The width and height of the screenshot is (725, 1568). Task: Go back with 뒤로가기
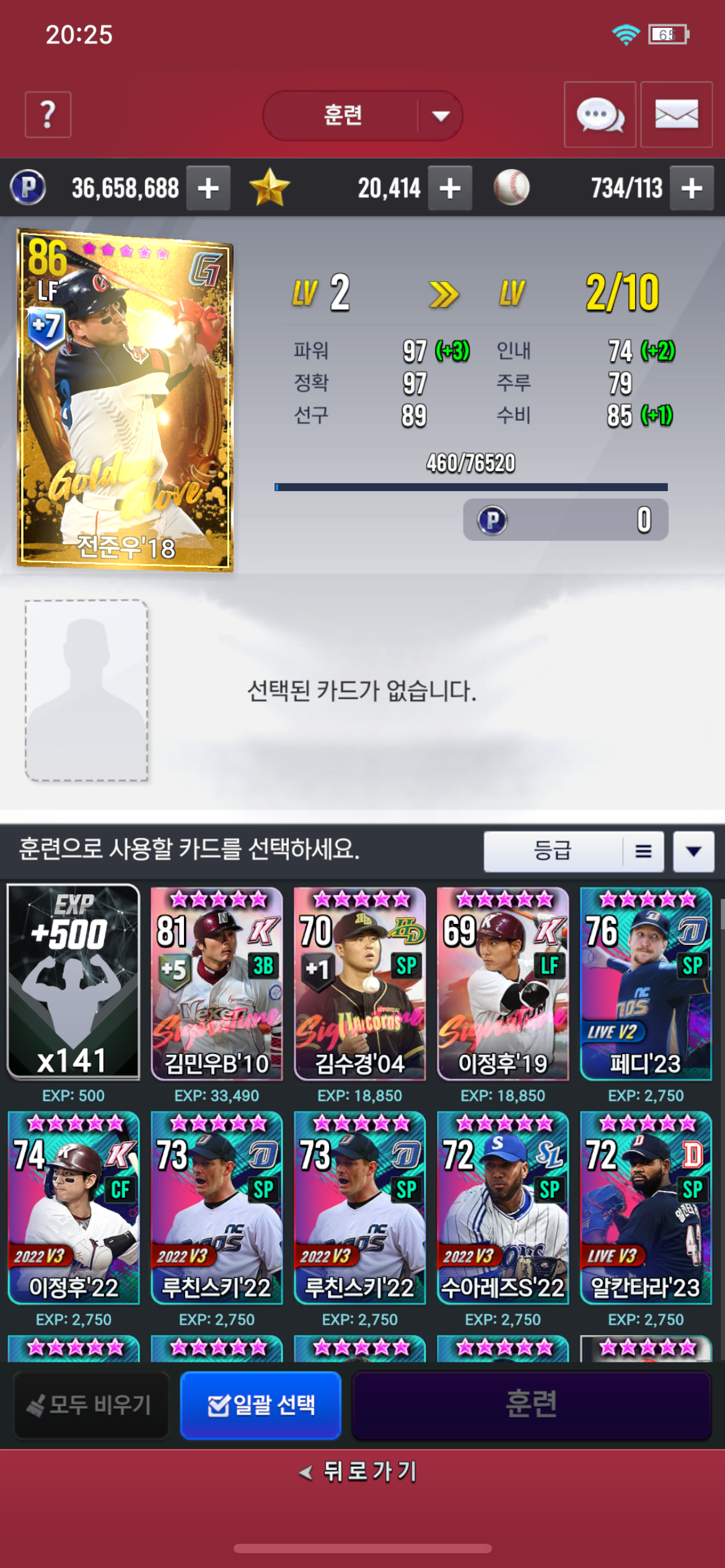pyautogui.click(x=359, y=1471)
